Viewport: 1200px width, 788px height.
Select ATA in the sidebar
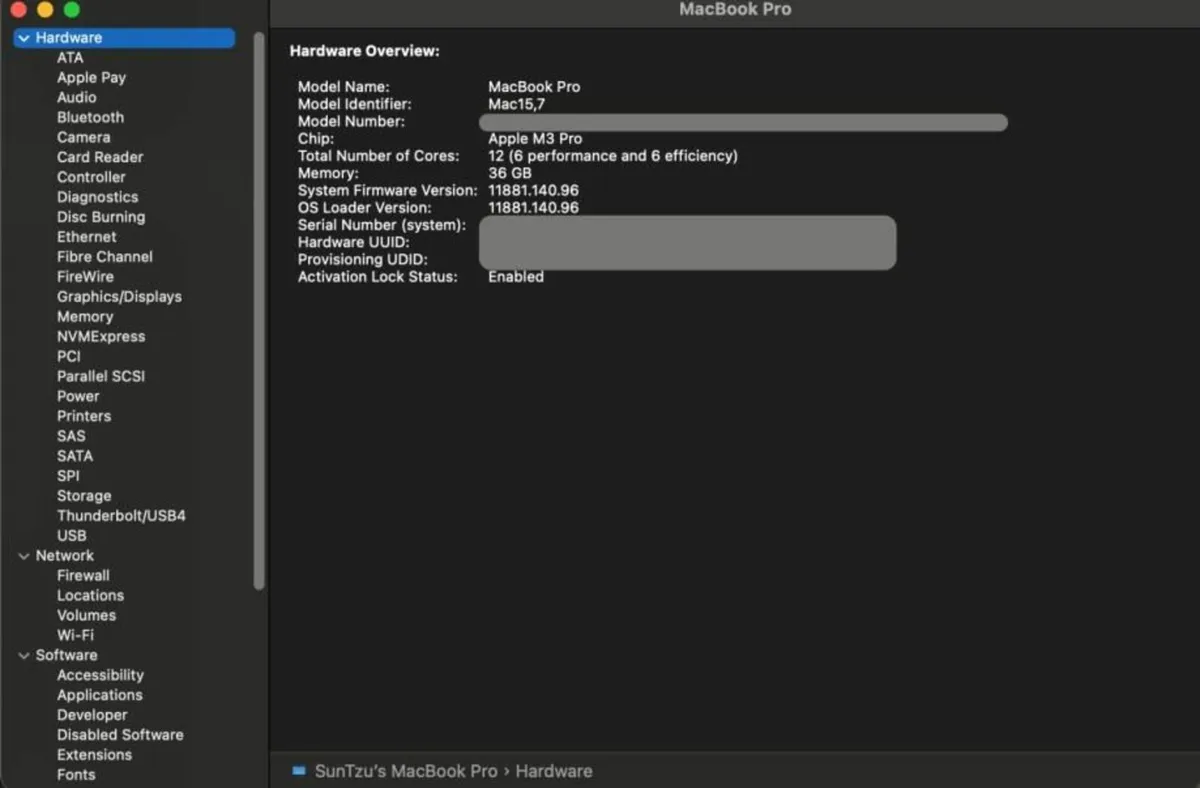[x=70, y=58]
